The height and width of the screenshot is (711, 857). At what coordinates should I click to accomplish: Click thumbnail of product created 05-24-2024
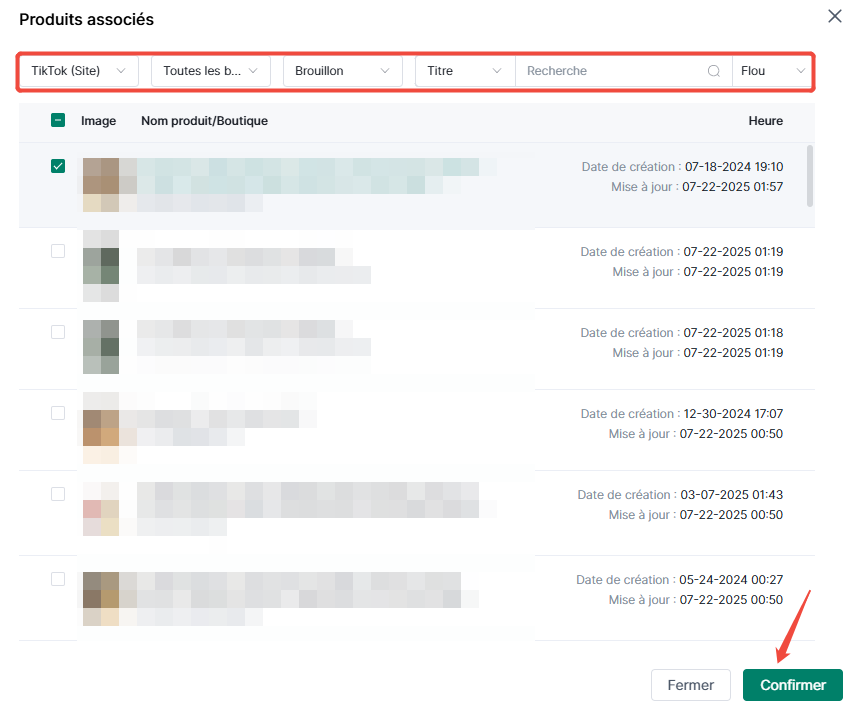click(x=101, y=598)
